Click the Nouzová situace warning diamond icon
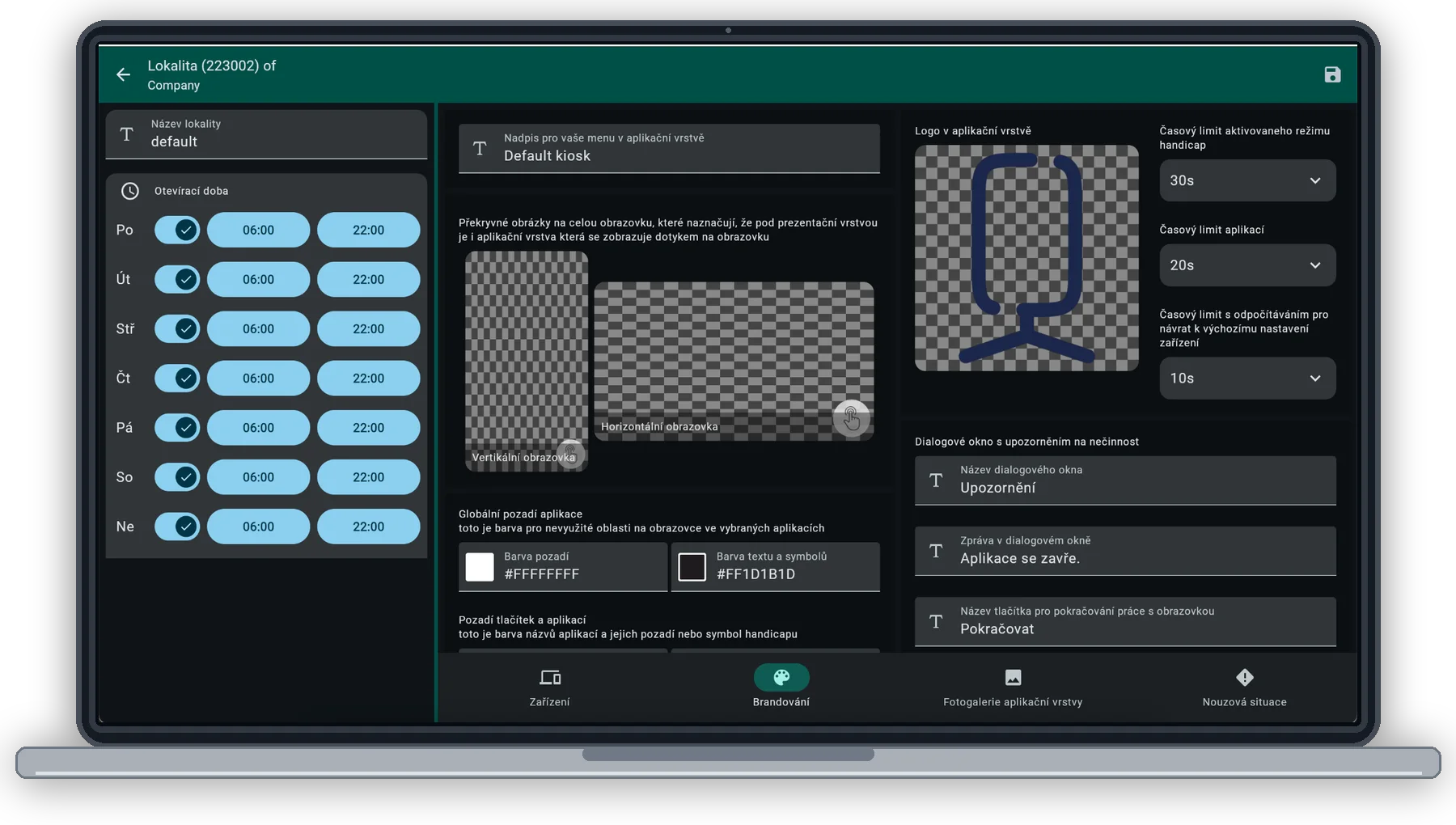The image size is (1456, 825). [1244, 677]
